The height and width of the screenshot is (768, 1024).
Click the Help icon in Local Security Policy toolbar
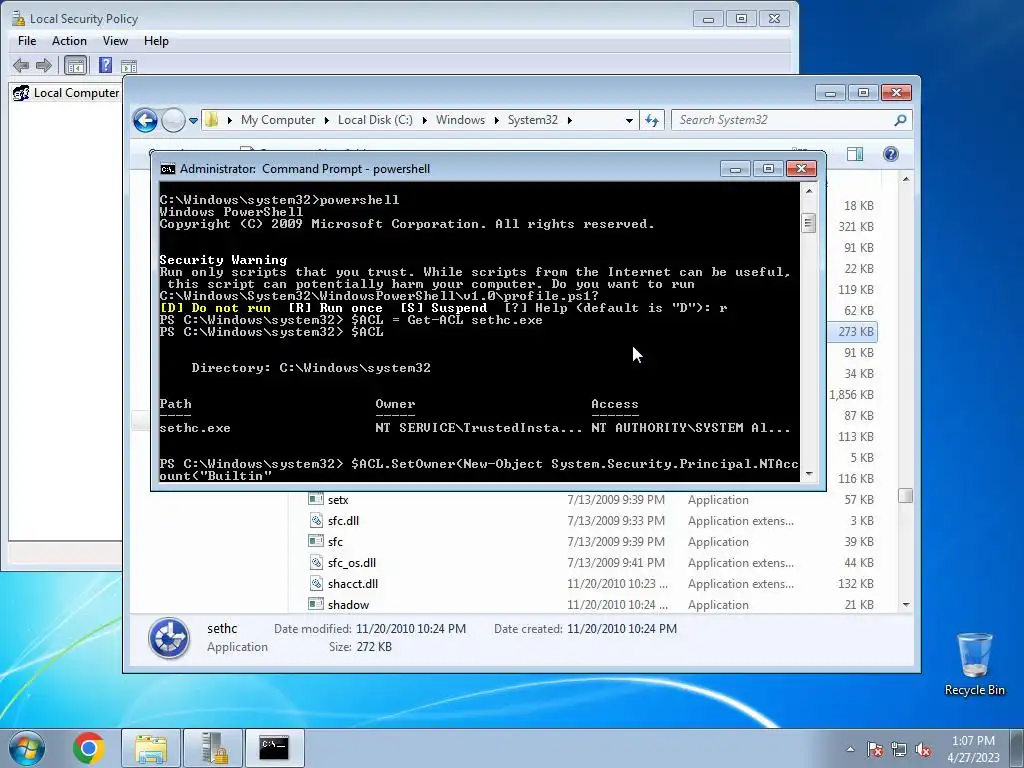(105, 65)
